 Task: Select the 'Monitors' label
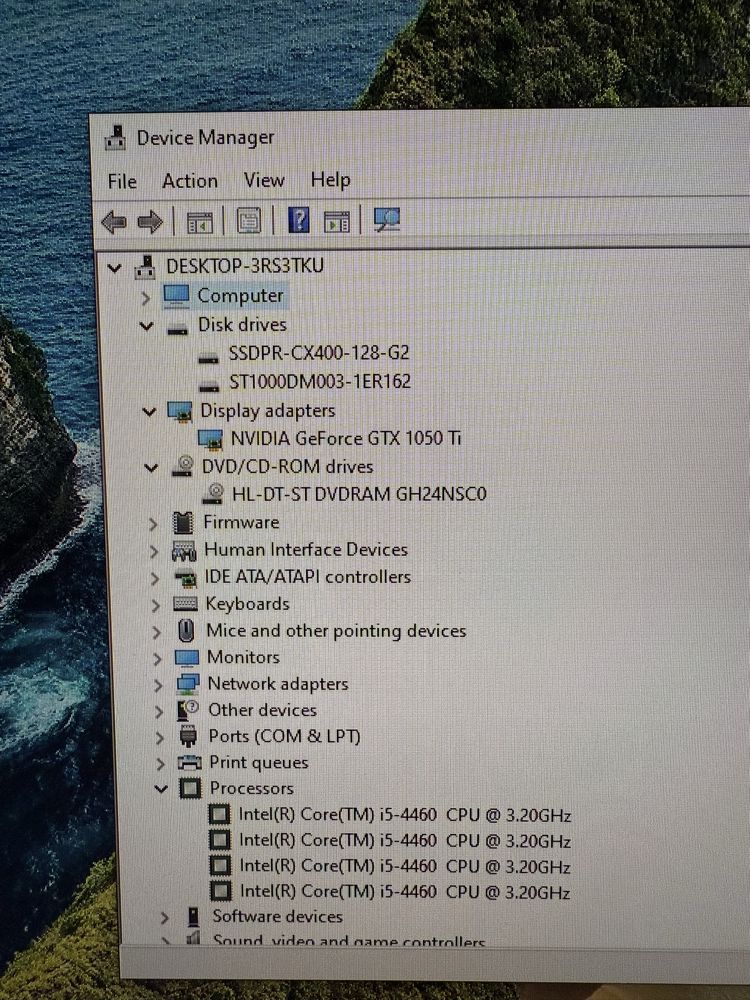244,658
